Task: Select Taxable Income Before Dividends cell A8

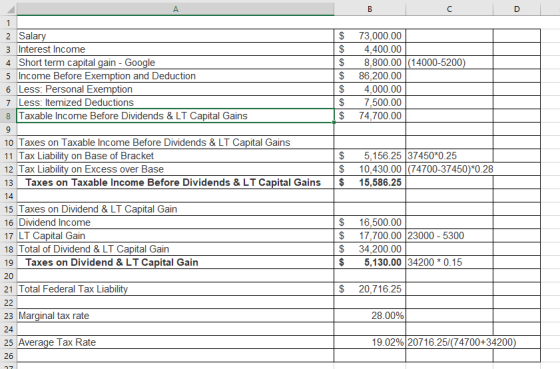Action: pyautogui.click(x=175, y=116)
